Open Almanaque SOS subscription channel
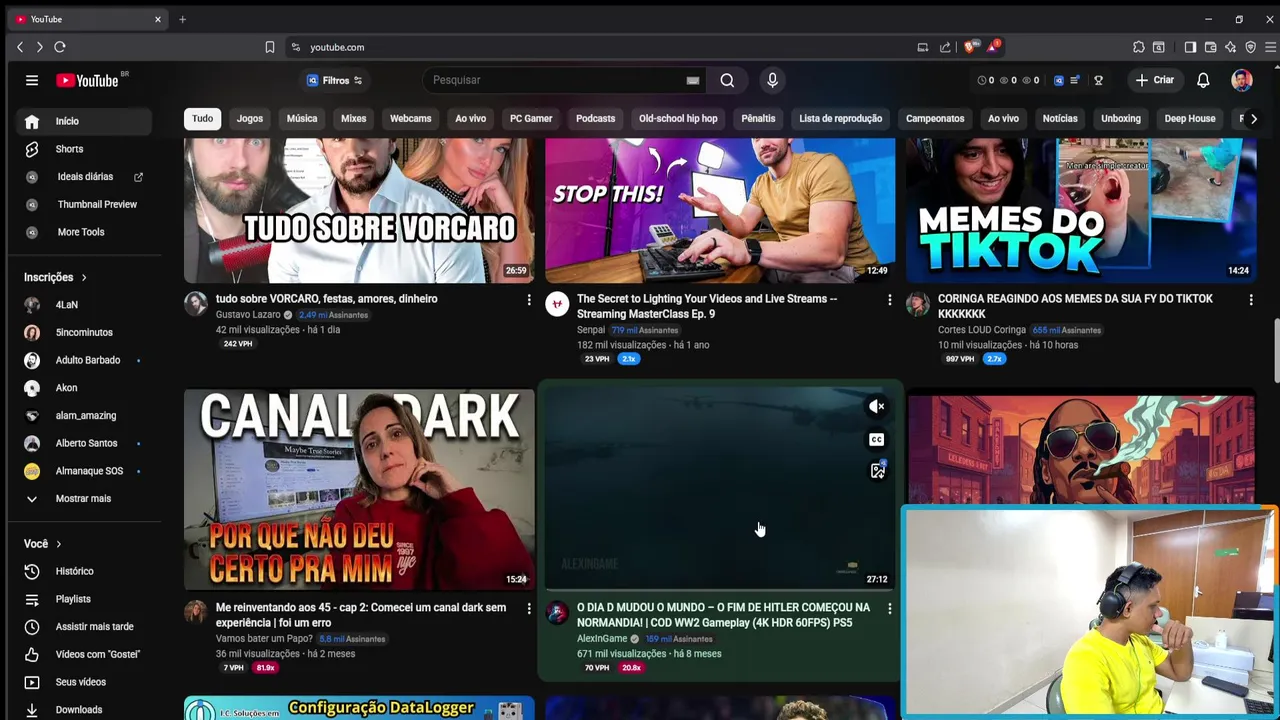Image resolution: width=1280 pixels, height=720 pixels. click(x=83, y=471)
